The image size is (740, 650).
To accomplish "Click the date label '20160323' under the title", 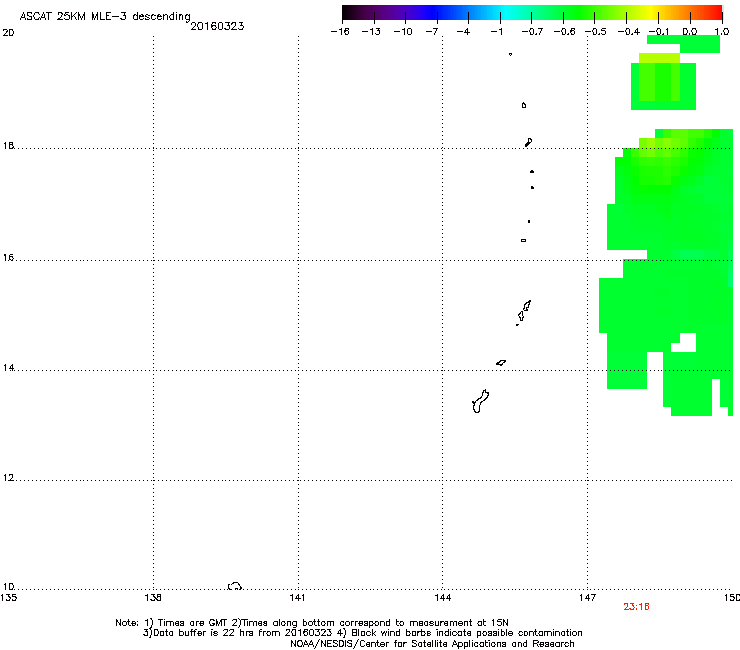I will point(217,26).
